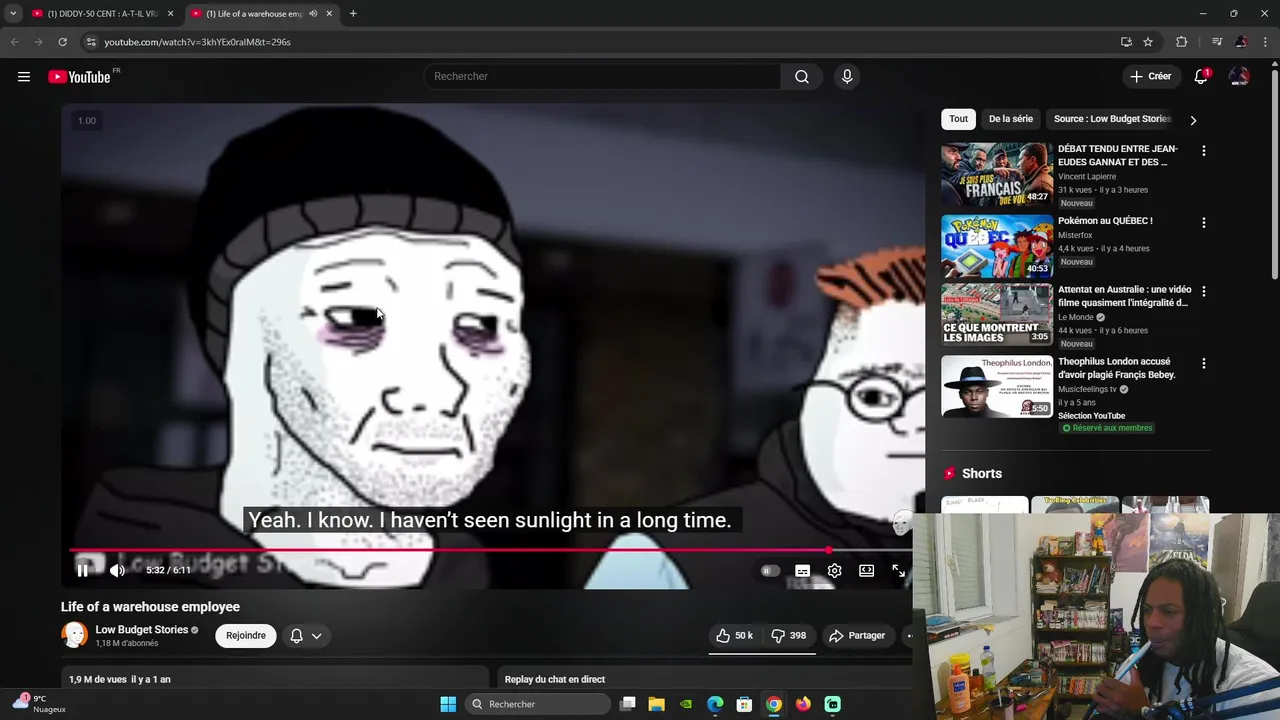Switch to theater mode
This screenshot has width=1280, height=720.
pyautogui.click(x=866, y=570)
